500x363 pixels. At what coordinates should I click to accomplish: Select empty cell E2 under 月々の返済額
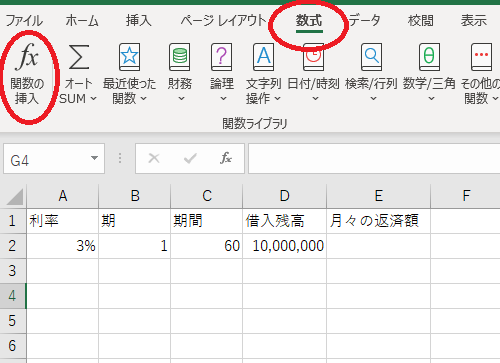(x=378, y=246)
